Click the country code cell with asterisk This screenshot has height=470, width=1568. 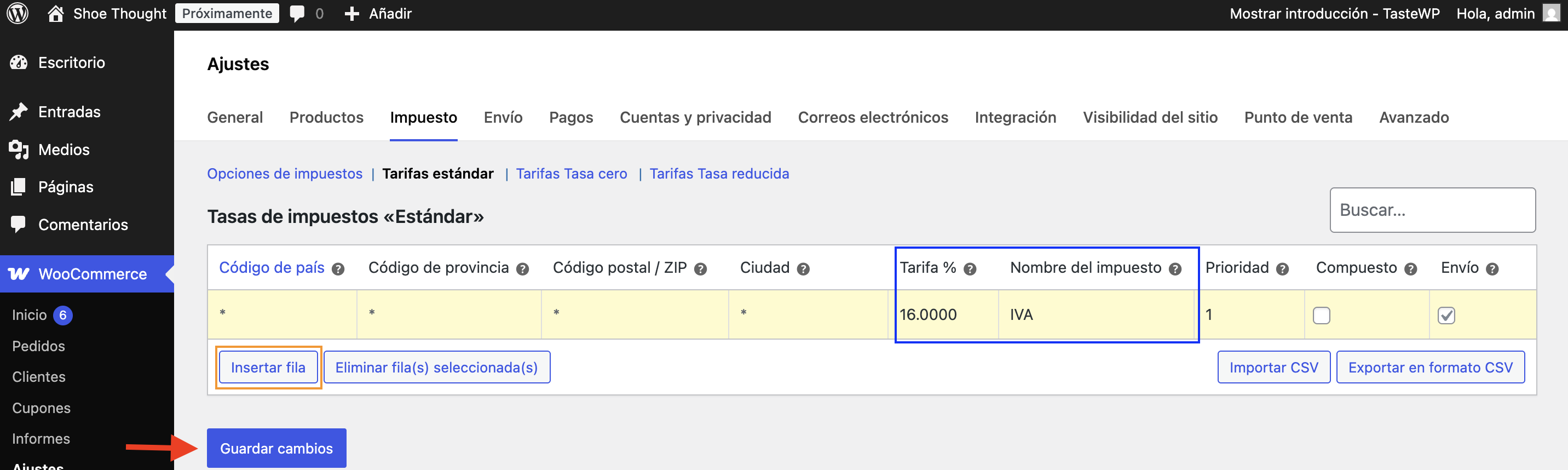coord(283,315)
